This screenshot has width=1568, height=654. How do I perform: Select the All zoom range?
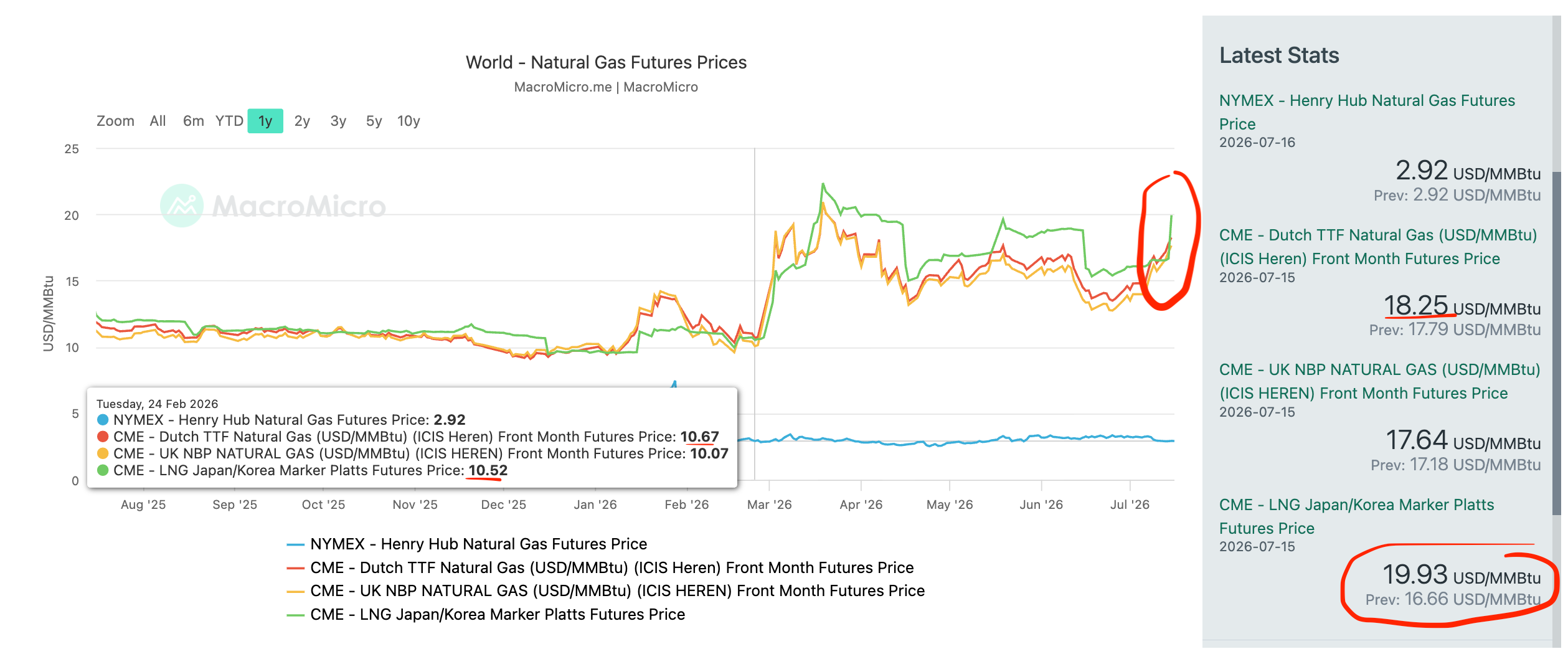point(158,121)
